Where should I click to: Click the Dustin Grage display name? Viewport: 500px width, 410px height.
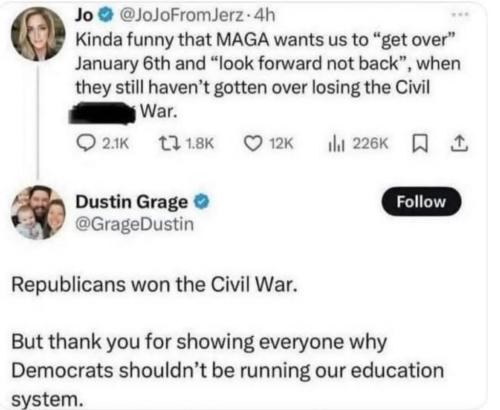pyautogui.click(x=132, y=202)
